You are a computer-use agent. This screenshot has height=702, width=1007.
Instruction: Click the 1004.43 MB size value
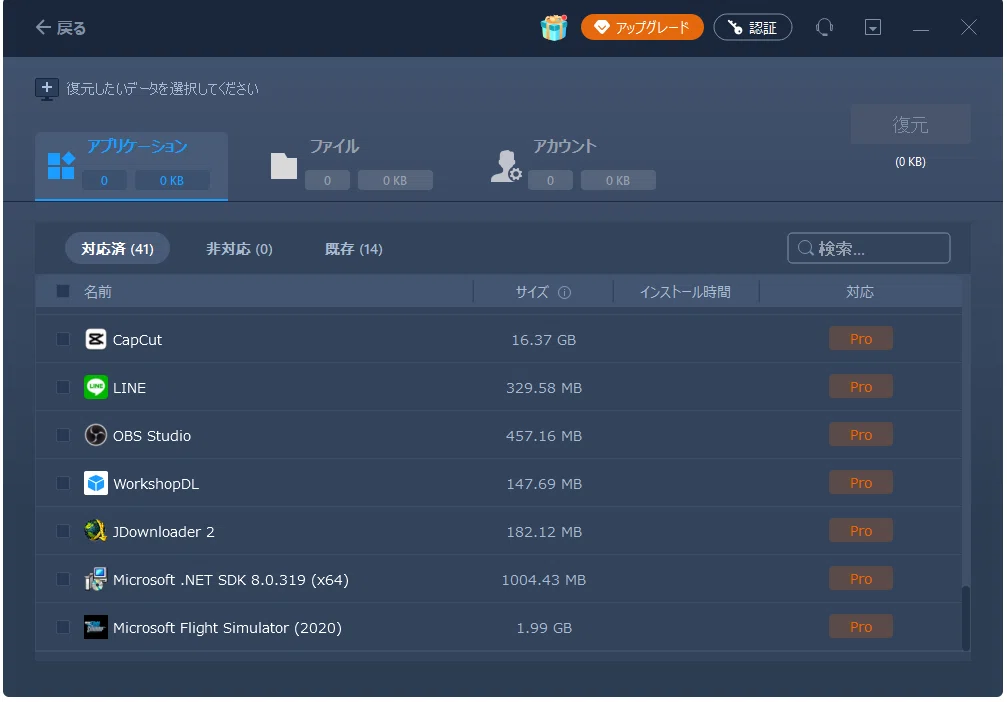point(543,580)
